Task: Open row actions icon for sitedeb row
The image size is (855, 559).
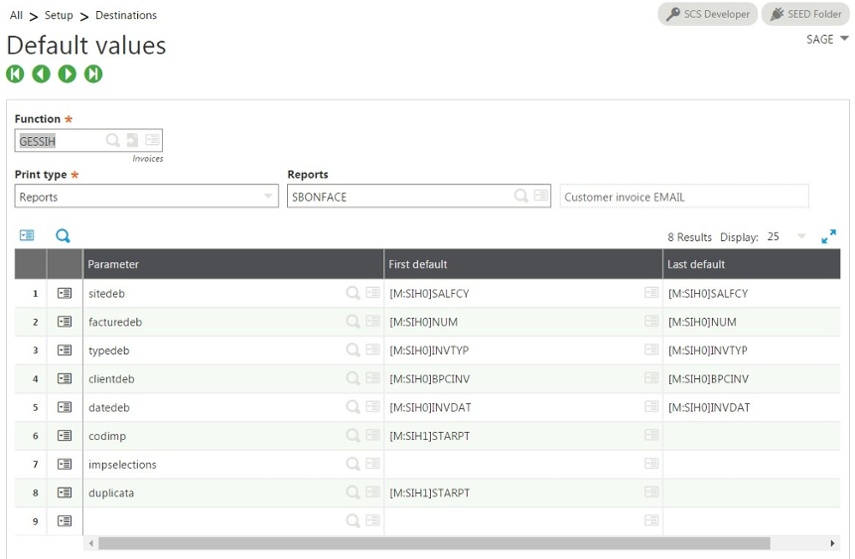Action: click(x=64, y=294)
